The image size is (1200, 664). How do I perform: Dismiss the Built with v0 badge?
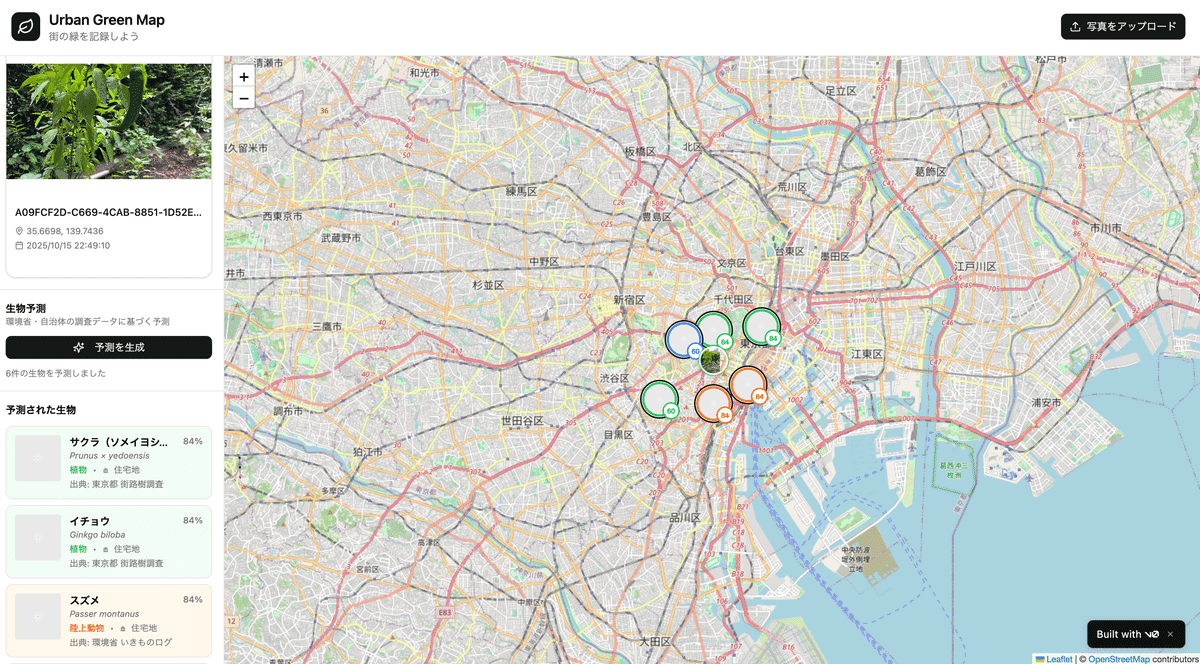pos(1170,634)
